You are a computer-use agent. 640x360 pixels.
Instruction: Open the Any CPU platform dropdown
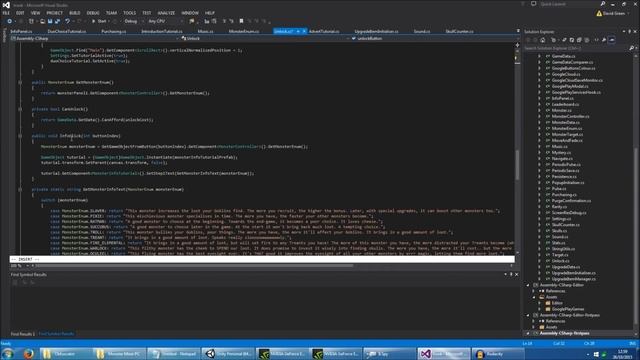(x=165, y=21)
